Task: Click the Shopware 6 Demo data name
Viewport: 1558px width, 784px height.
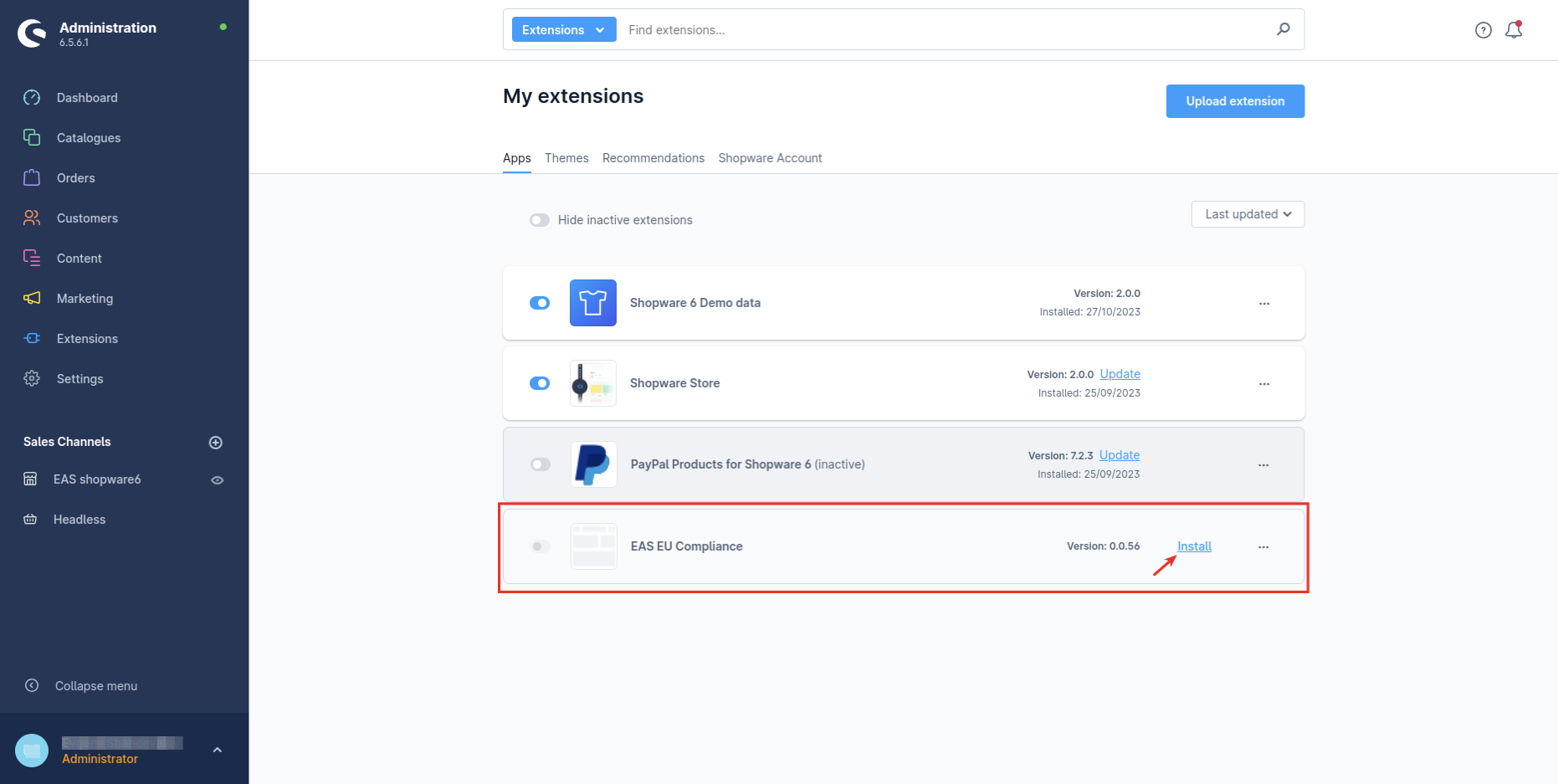Action: [695, 303]
